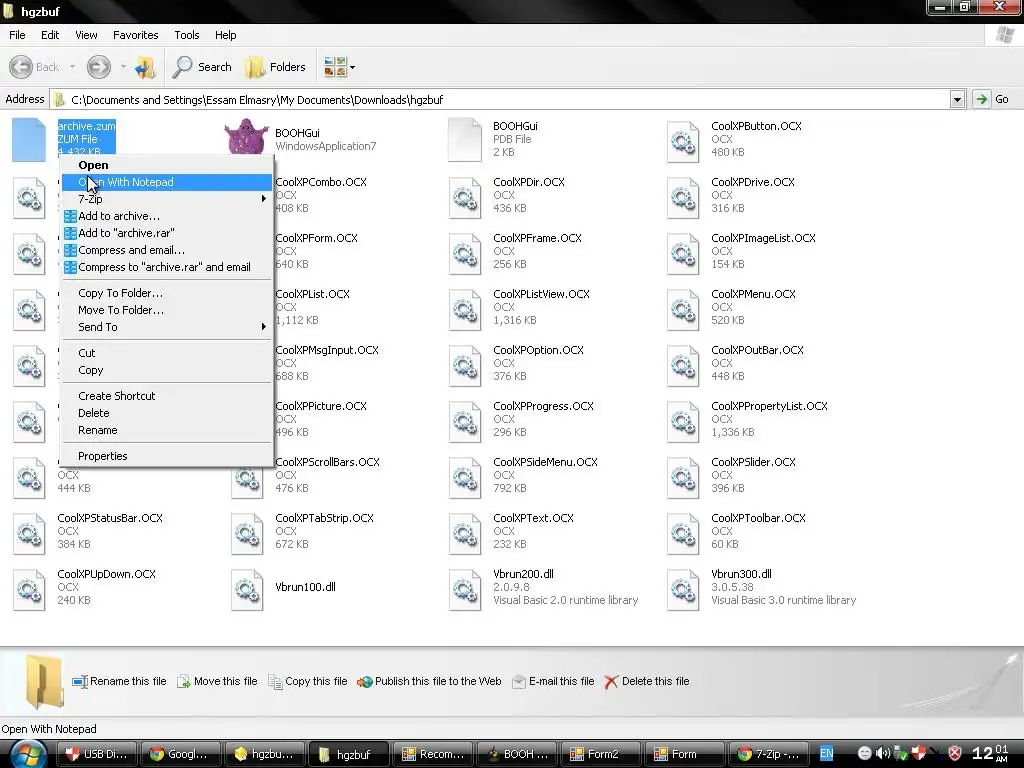This screenshot has height=768, width=1024.
Task: Select the CoolXPImageList.OCX file icon
Action: pyautogui.click(x=682, y=253)
